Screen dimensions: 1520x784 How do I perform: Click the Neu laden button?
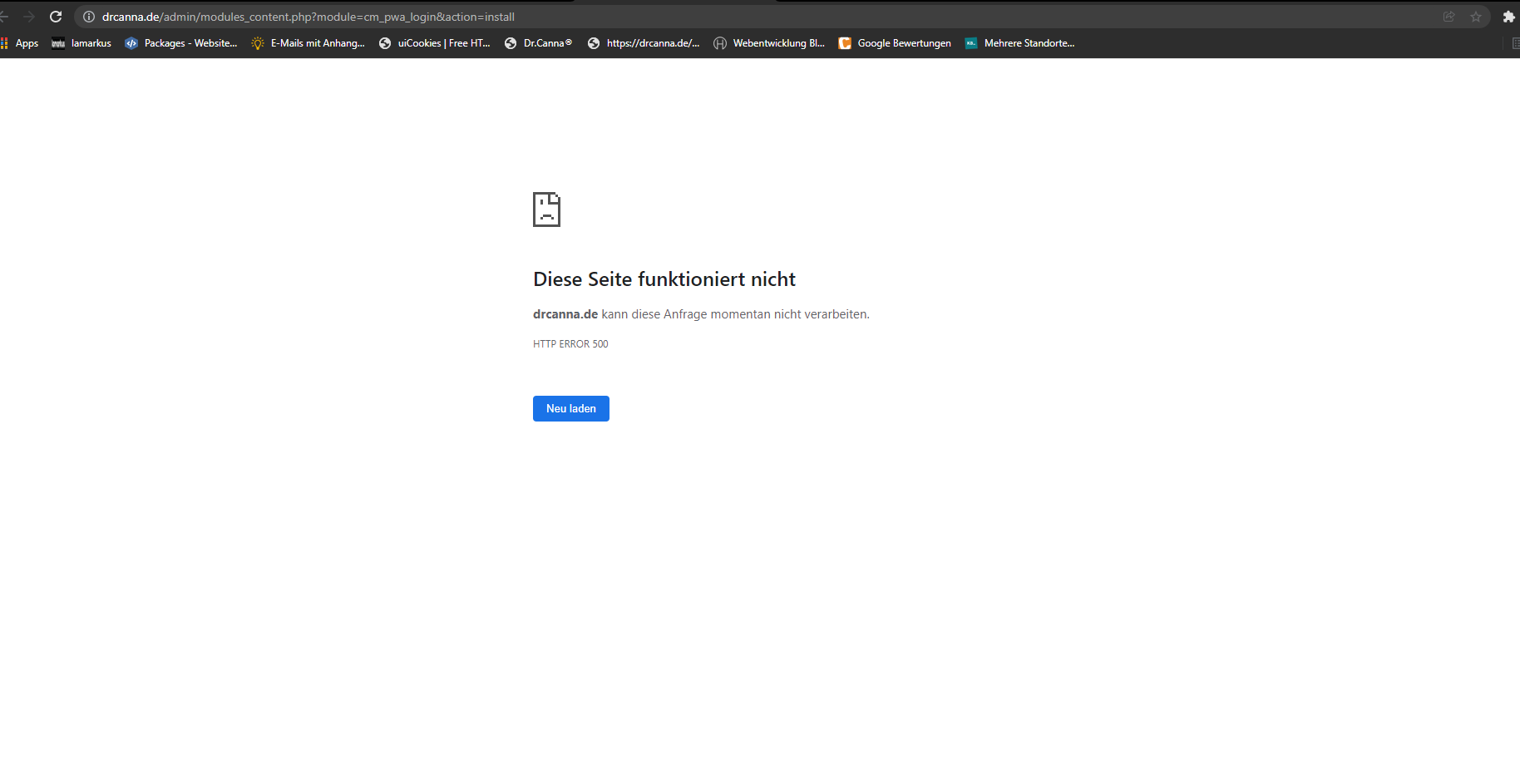pos(571,408)
